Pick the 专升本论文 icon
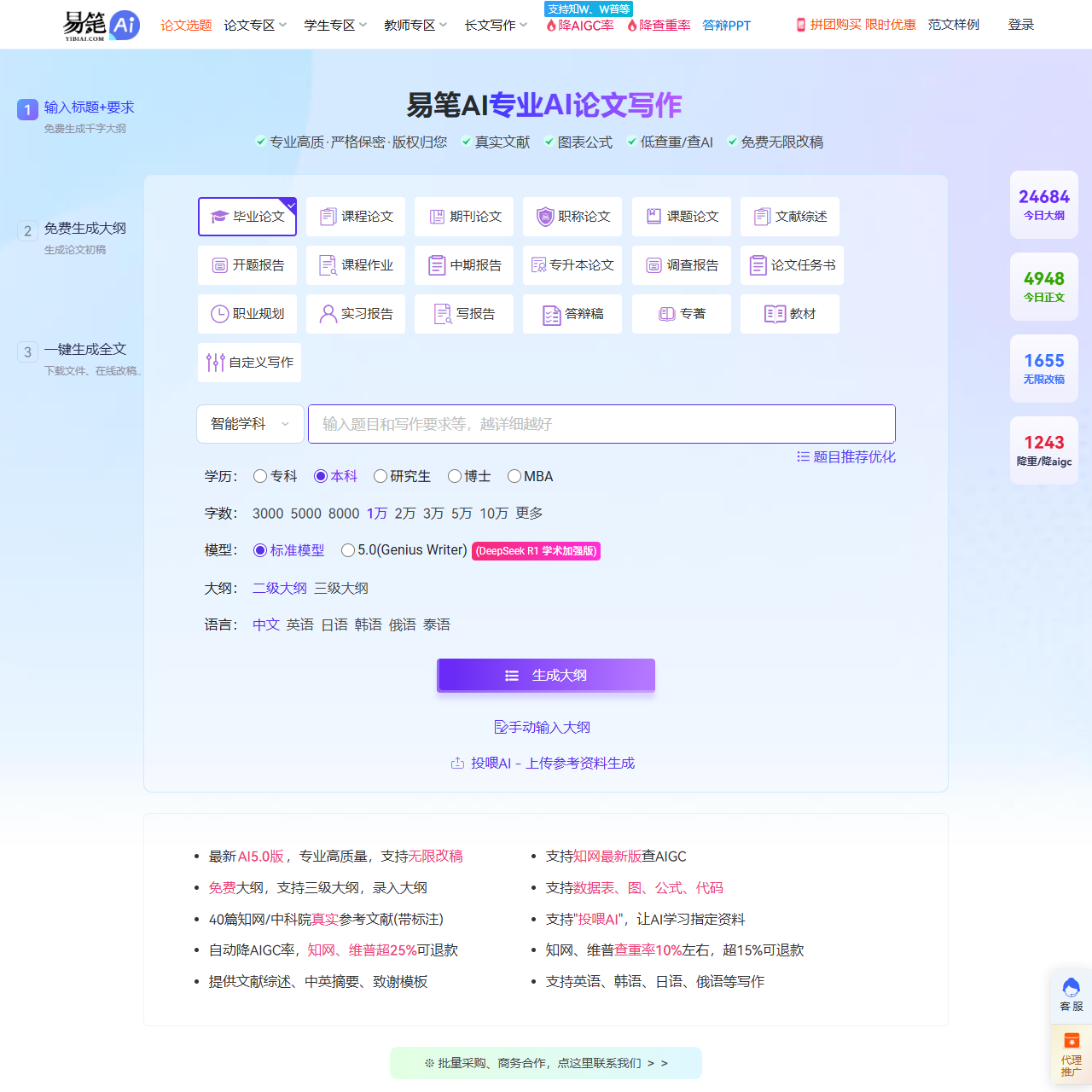Image resolution: width=1092 pixels, height=1092 pixels. (x=538, y=265)
